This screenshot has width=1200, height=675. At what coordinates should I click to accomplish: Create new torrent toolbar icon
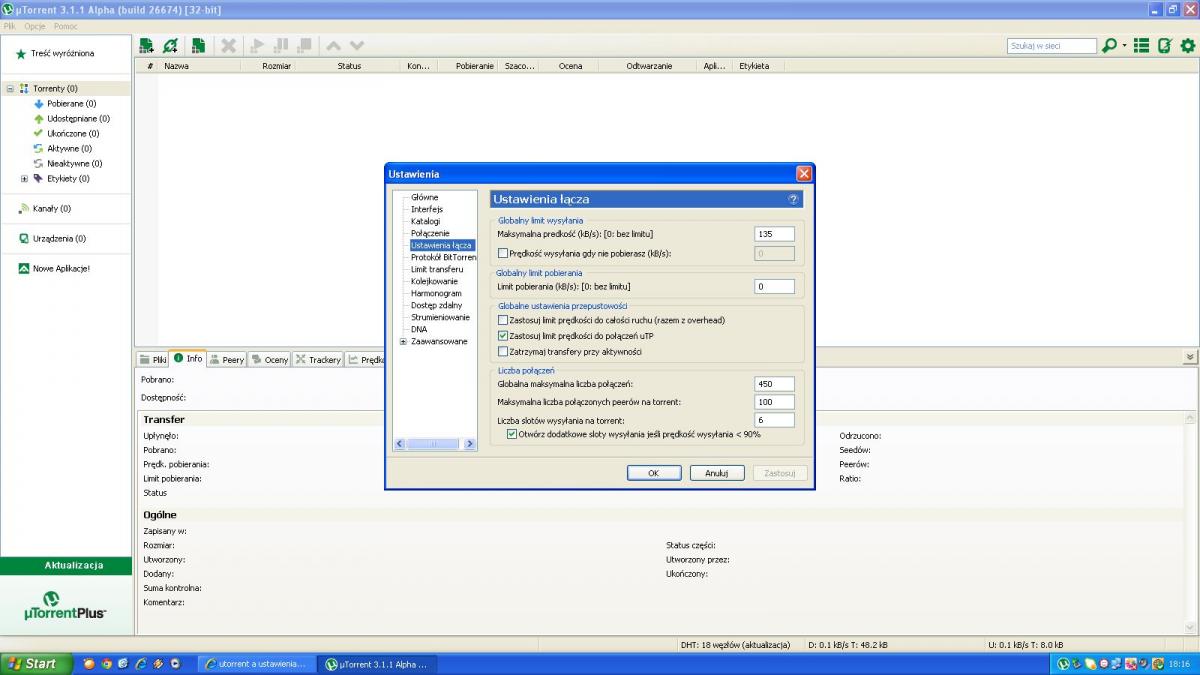[x=198, y=46]
